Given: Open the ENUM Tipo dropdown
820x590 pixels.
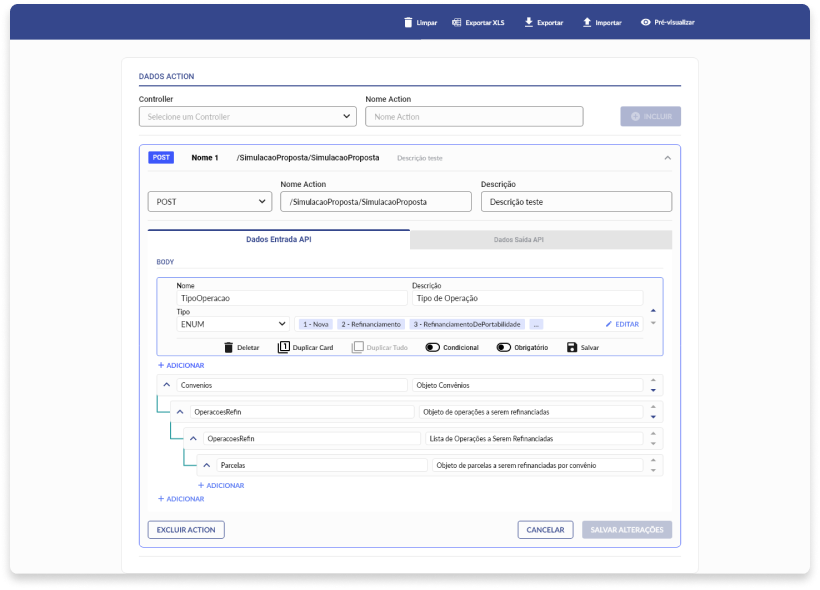Looking at the screenshot, I should [233, 324].
